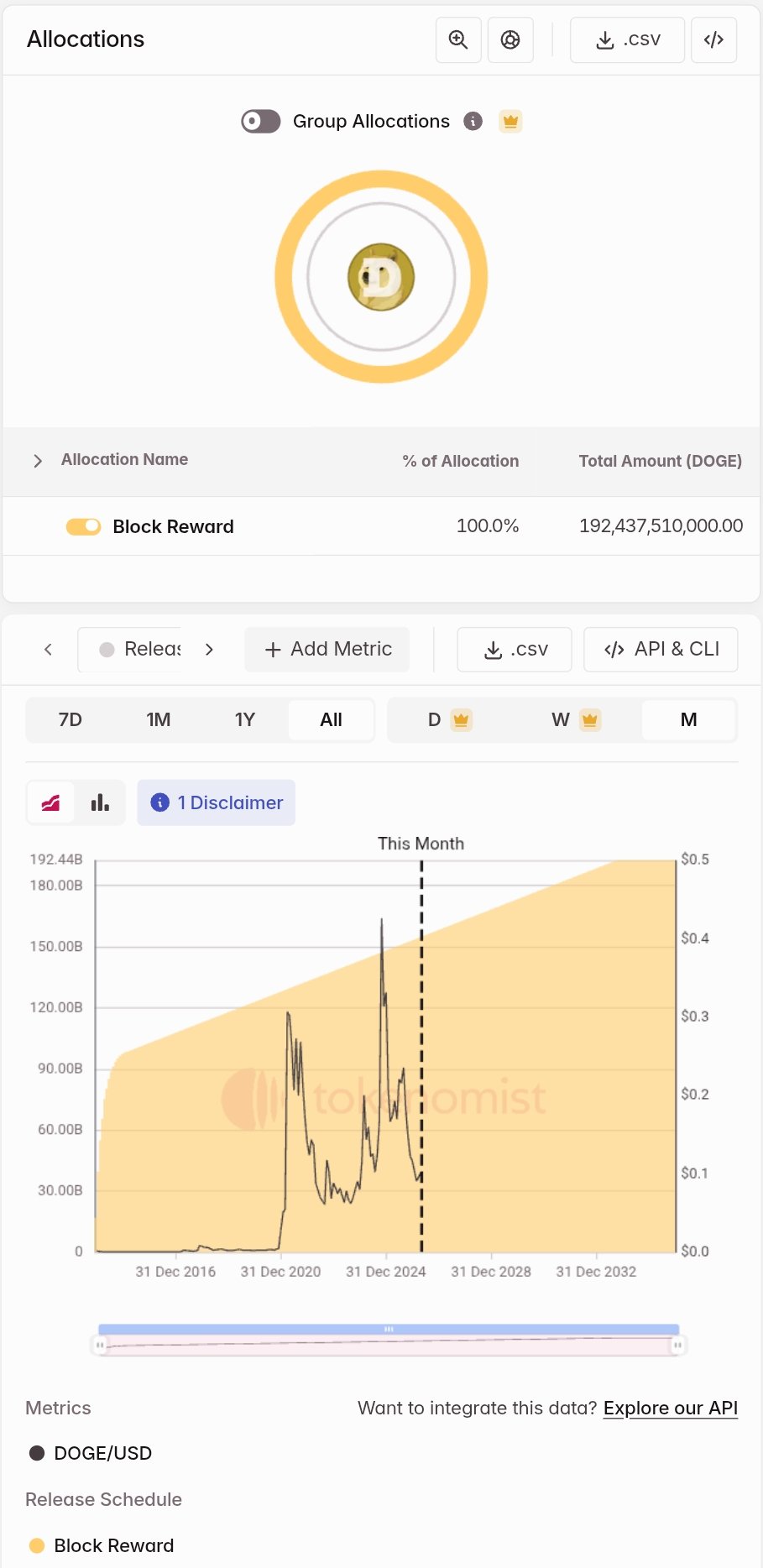Screen dimensions: 763x1568
Task: Open the zoom magnifier in Allocations header
Action: 458,39
